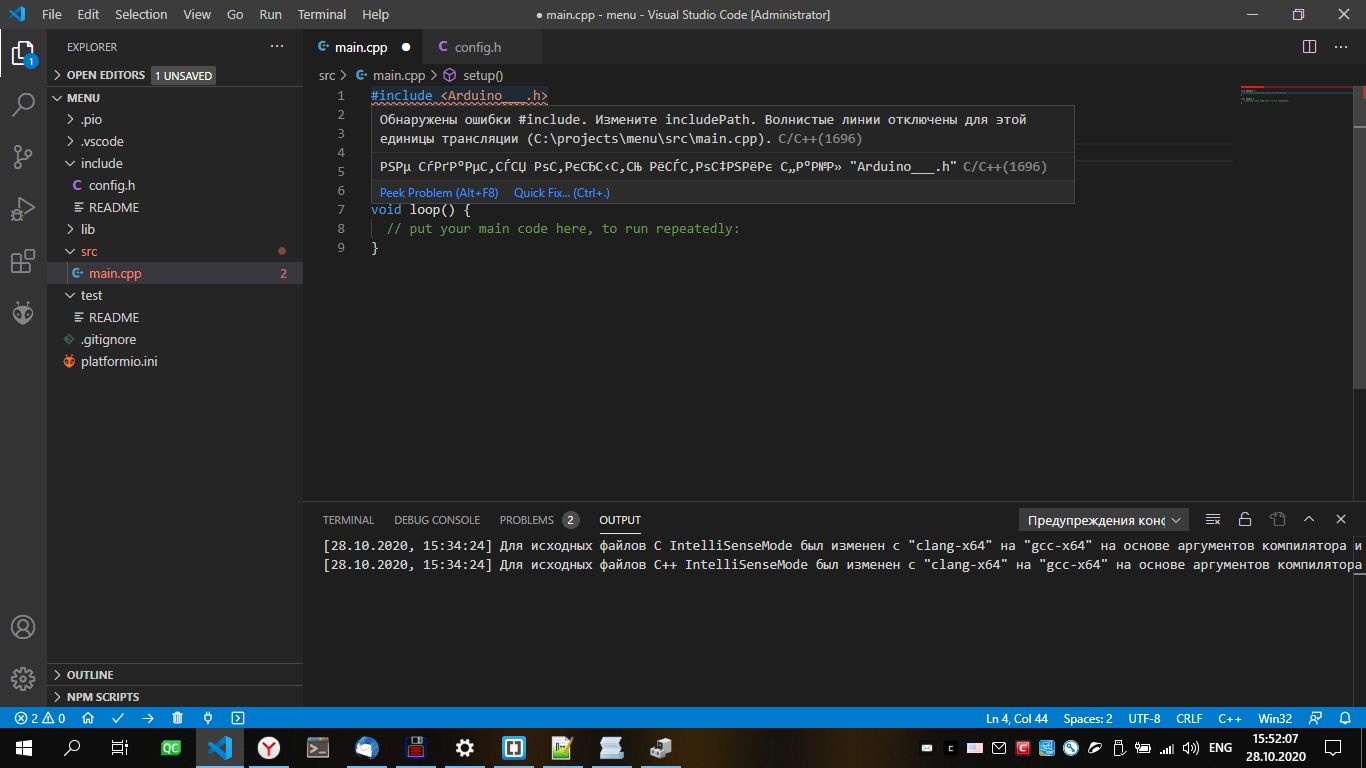Expand the .vscode folder

point(175,141)
